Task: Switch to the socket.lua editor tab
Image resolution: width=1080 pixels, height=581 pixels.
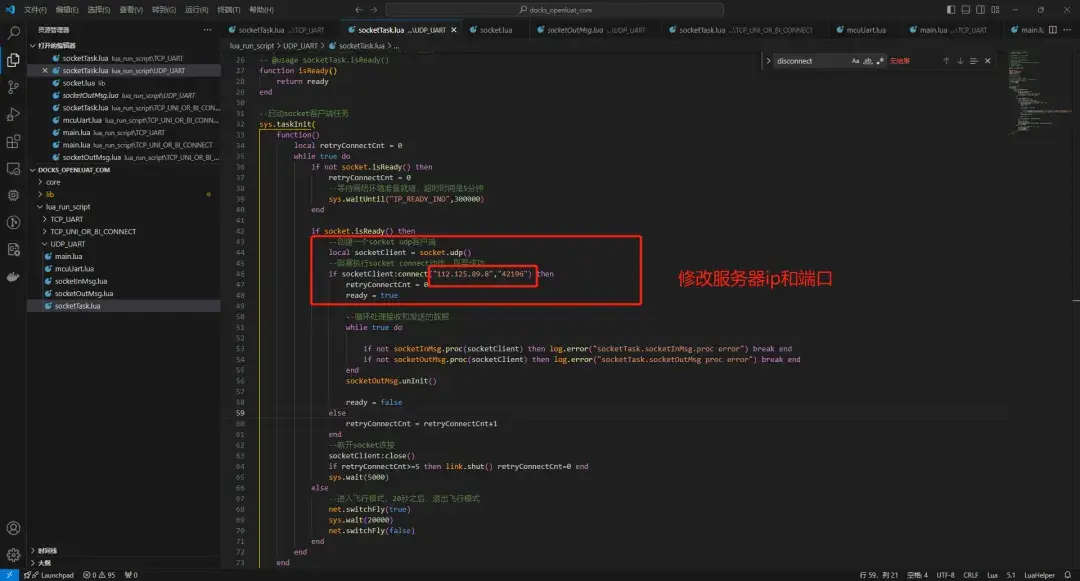Action: click(495, 30)
